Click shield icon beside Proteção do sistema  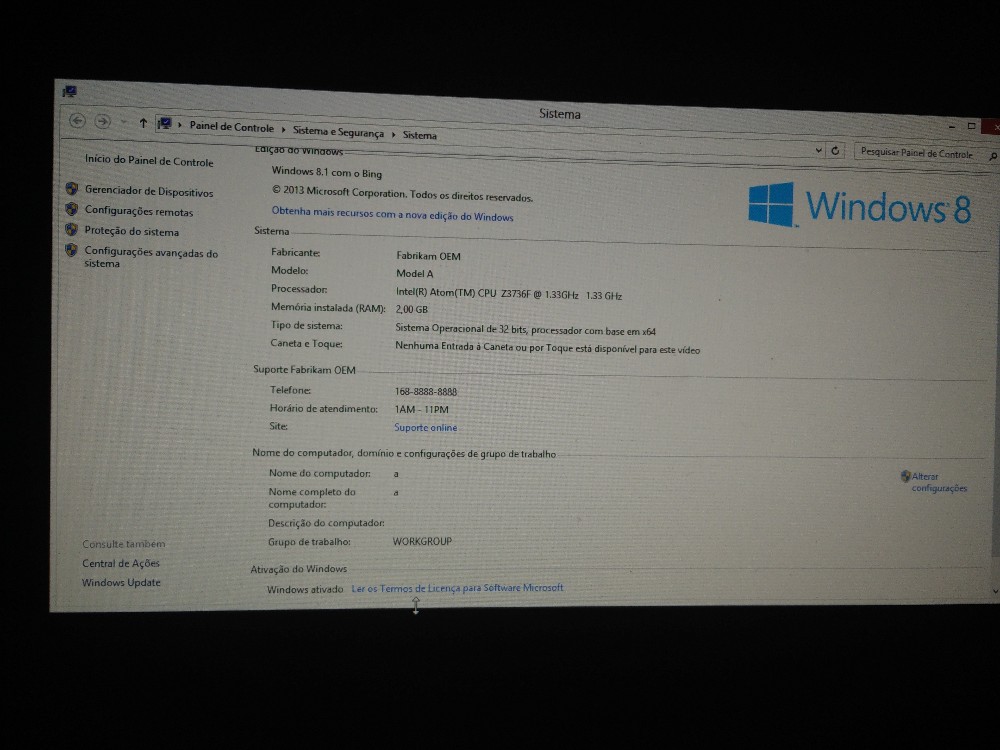(71, 230)
